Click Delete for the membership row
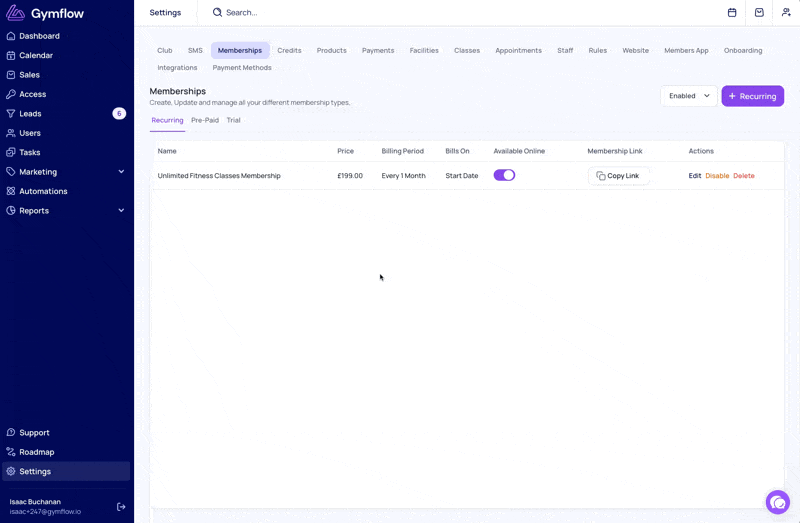This screenshot has width=800, height=523. tap(744, 176)
